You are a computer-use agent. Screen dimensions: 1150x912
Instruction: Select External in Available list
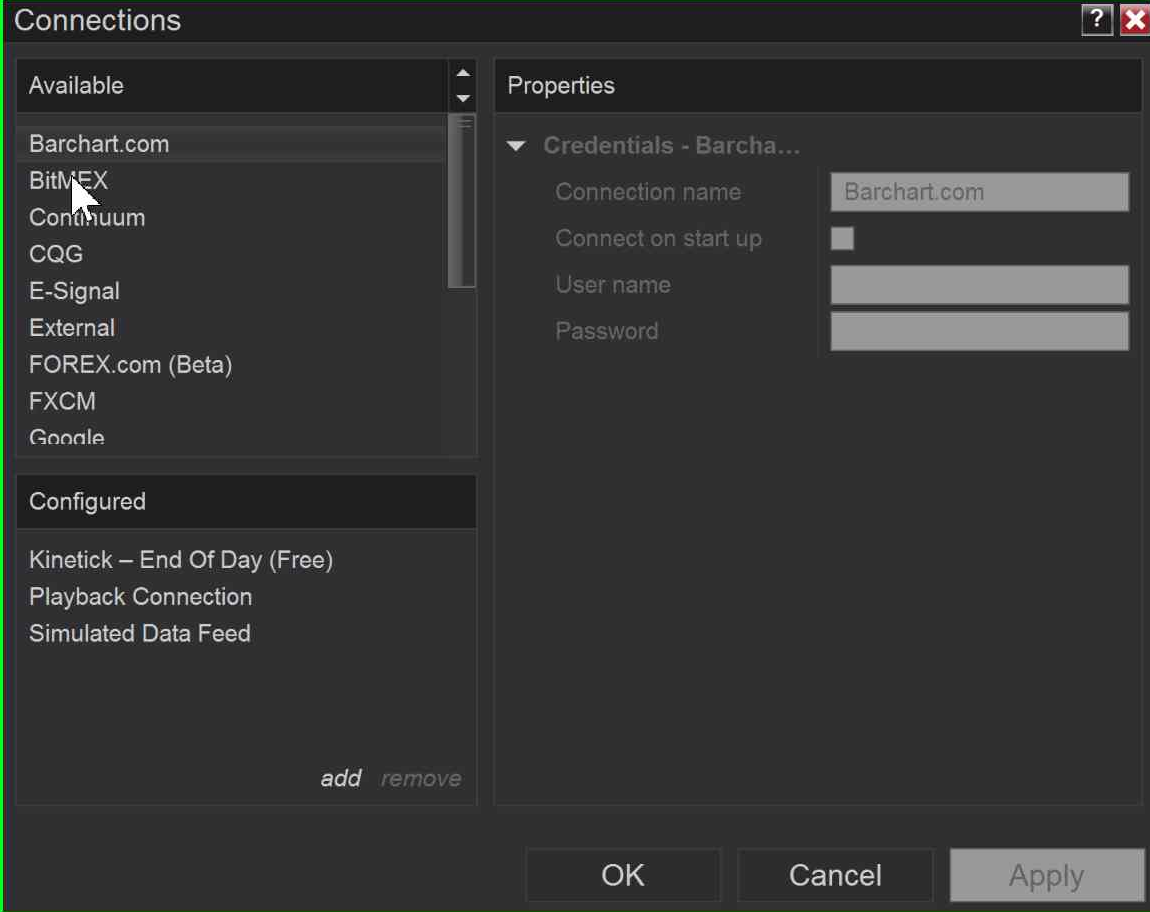[231, 328]
